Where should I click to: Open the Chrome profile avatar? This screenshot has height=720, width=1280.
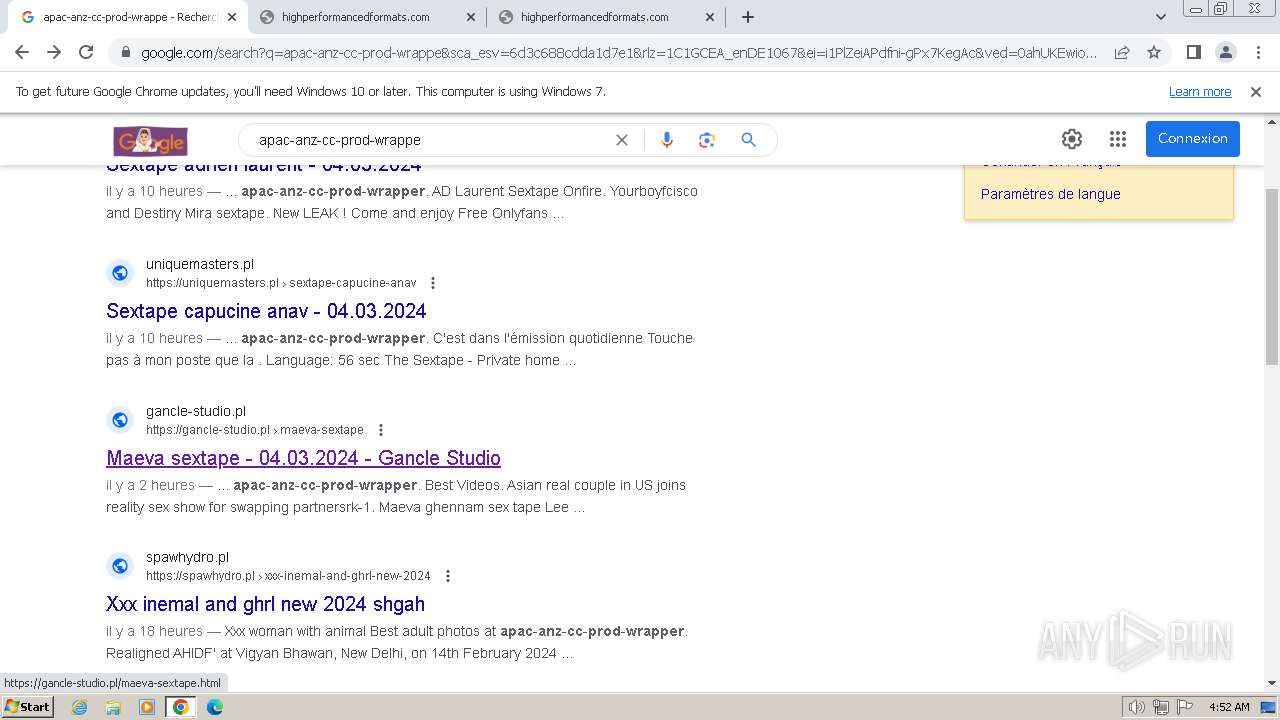coord(1225,52)
